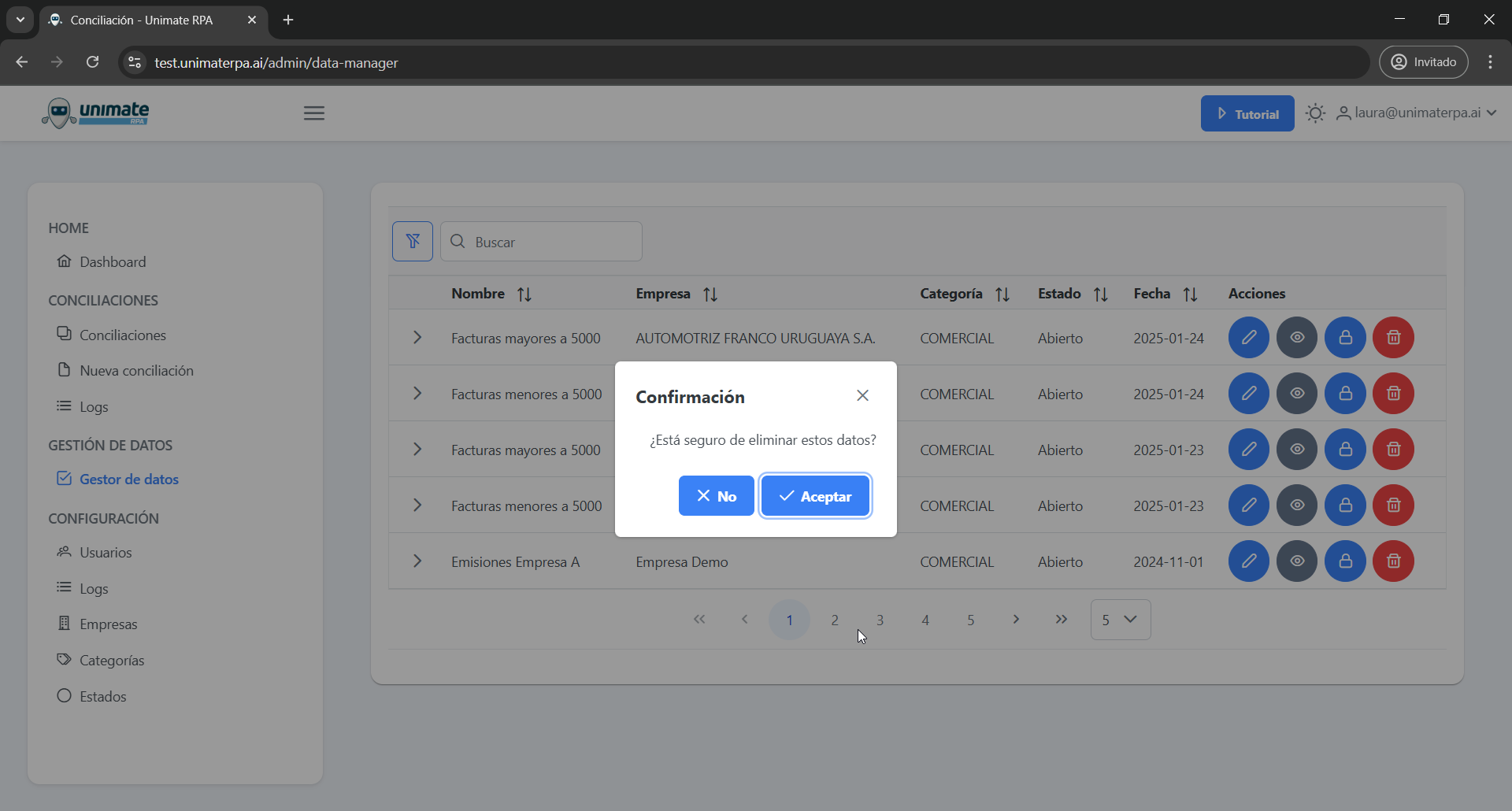Expand first row Facturas mayores a 5000 dated 2025-01-24
The image size is (1512, 811).
417,338
